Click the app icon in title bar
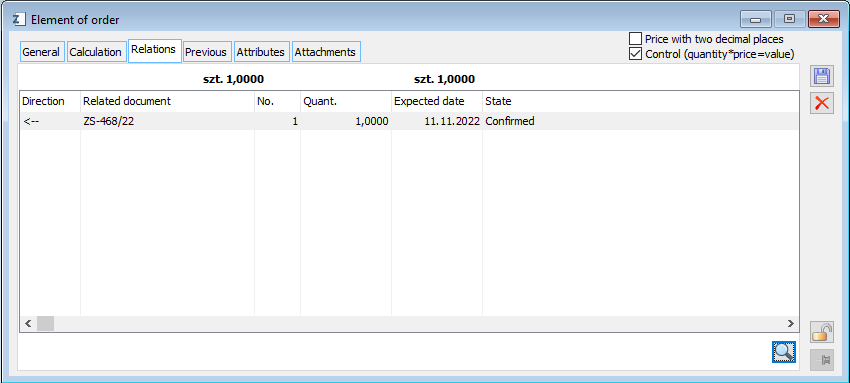The width and height of the screenshot is (850, 383). [x=19, y=20]
